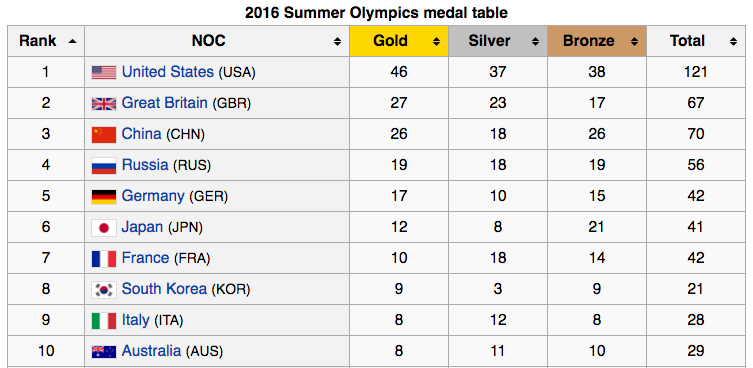The width and height of the screenshot is (753, 368).
Task: Open the France link
Action: pyautogui.click(x=145, y=258)
